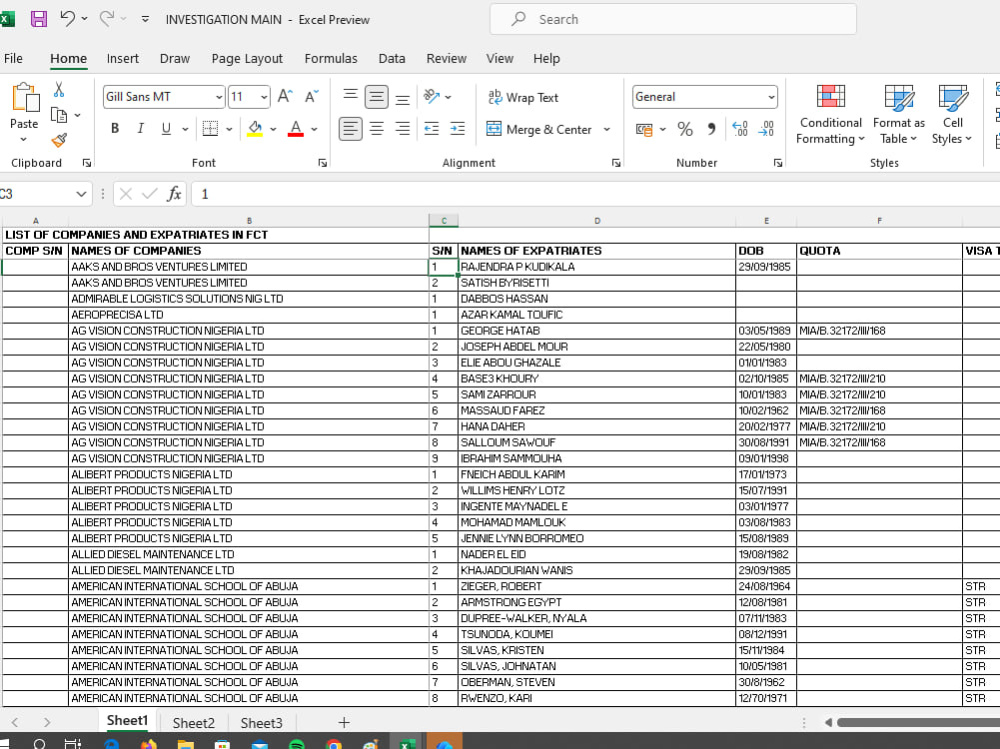Viewport: 1000px width, 749px height.
Task: Click Decrease Decimal icon
Action: click(766, 130)
